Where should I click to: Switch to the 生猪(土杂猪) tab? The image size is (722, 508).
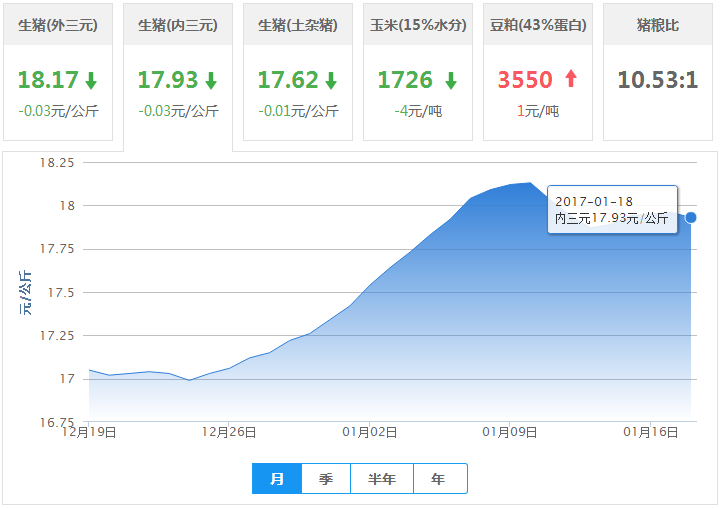[298, 25]
